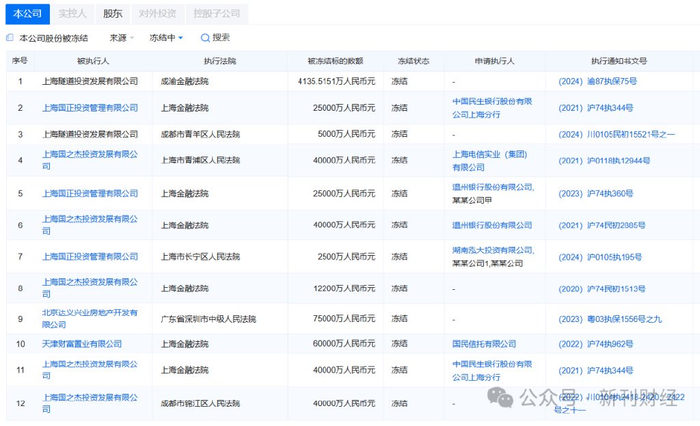Open case link (2024)沪0105执195号
The width and height of the screenshot is (700, 426).
coord(600,257)
